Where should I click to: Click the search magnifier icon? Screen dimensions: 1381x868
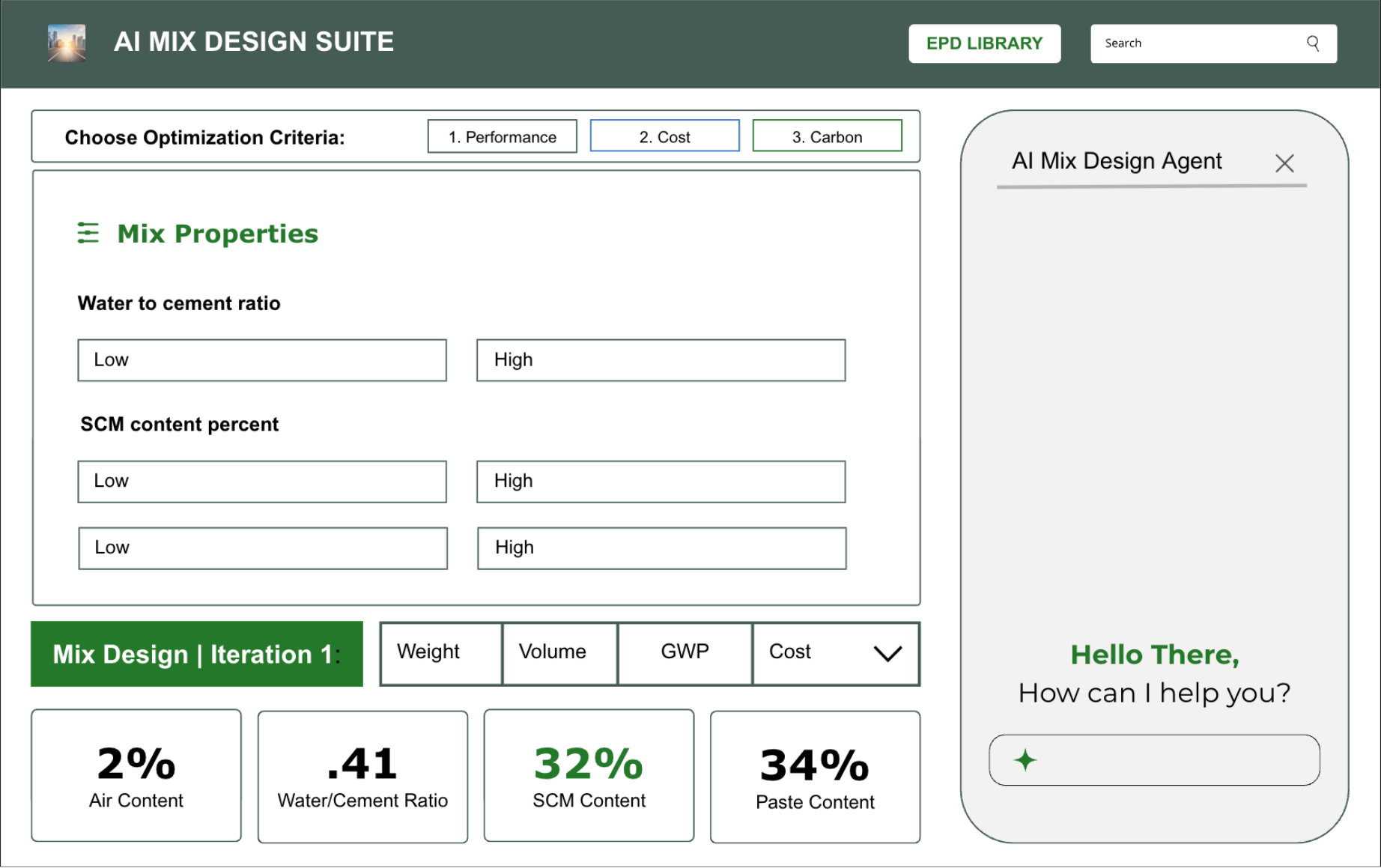pyautogui.click(x=1313, y=43)
